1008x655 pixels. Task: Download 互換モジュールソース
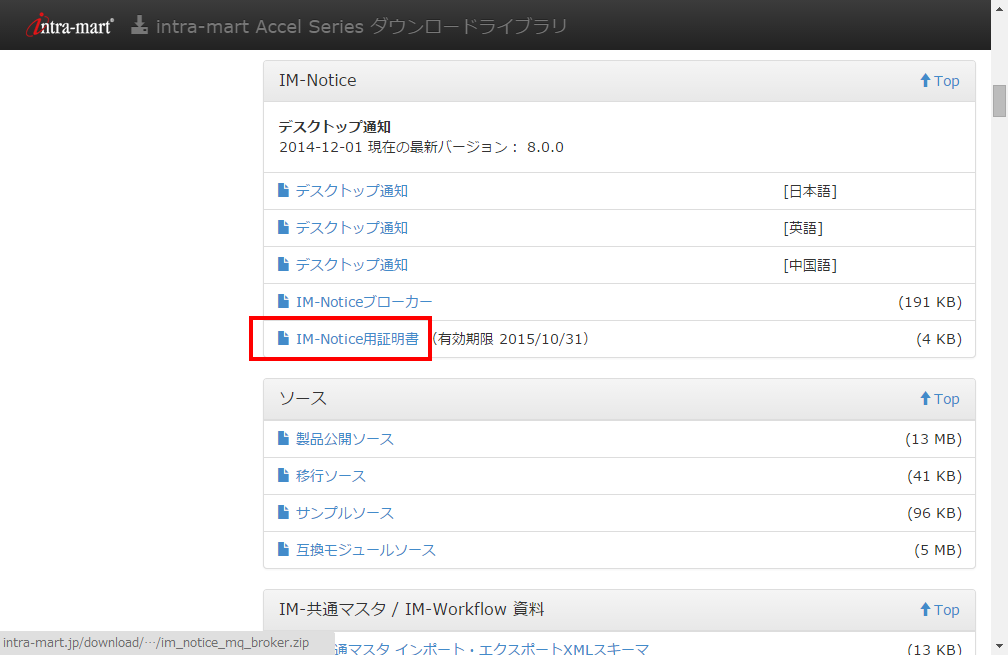point(366,550)
